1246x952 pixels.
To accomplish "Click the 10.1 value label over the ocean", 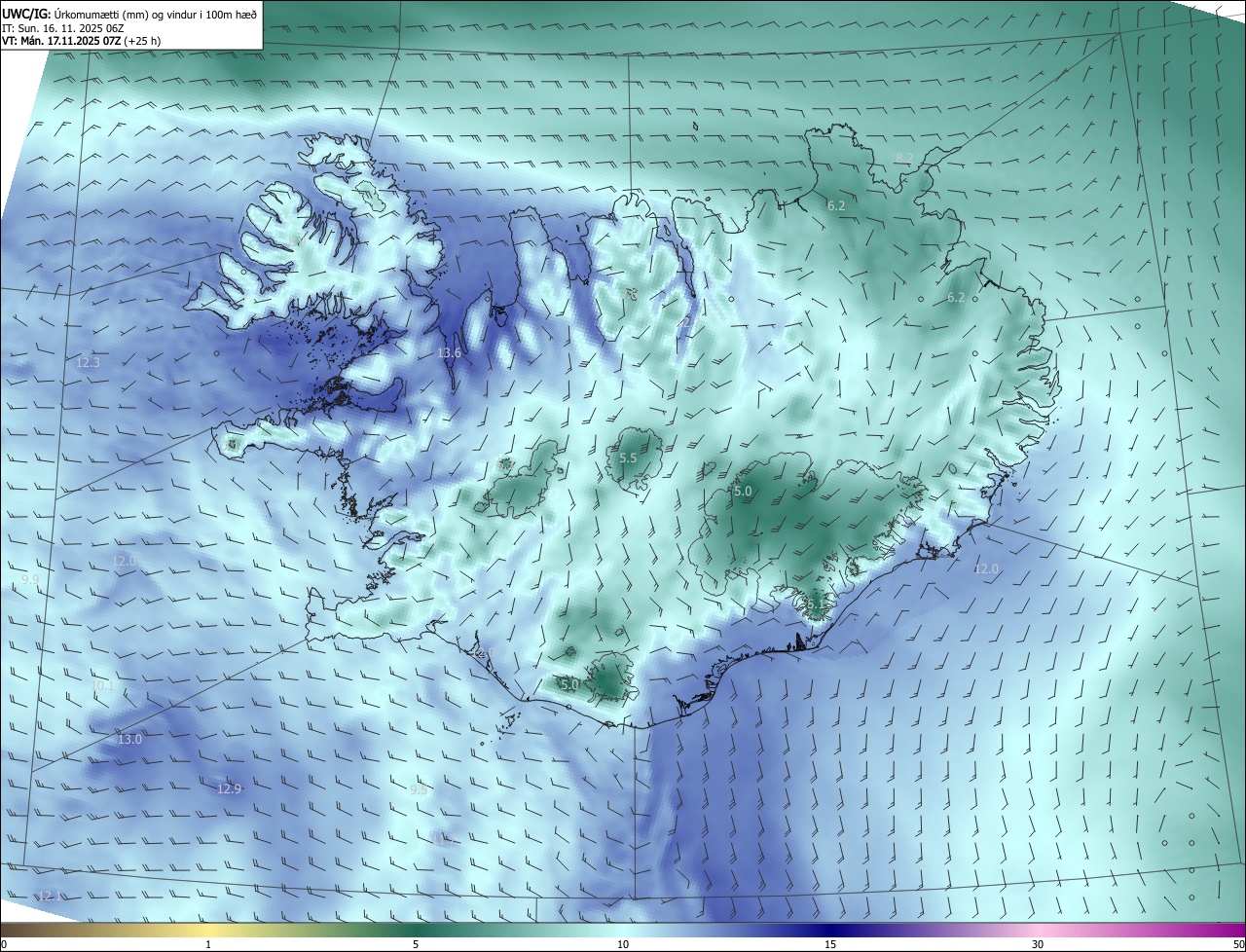I will pos(102,685).
